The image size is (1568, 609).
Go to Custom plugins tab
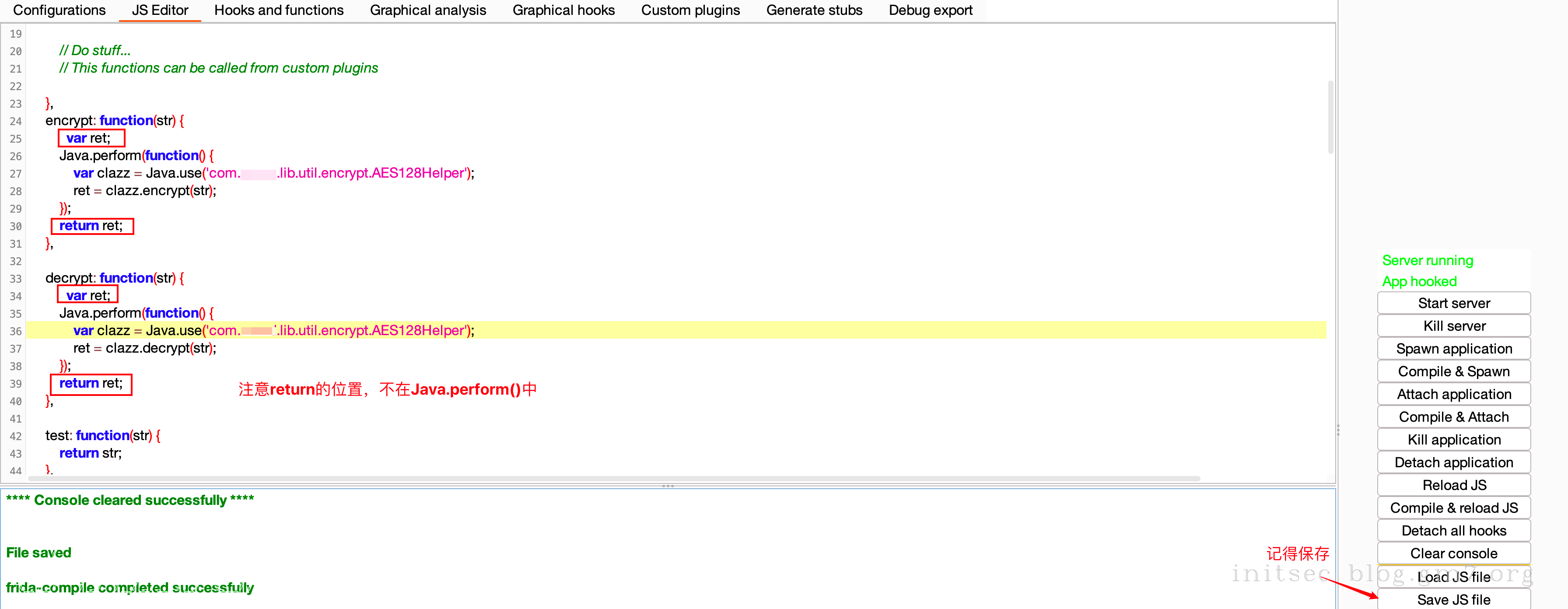690,10
